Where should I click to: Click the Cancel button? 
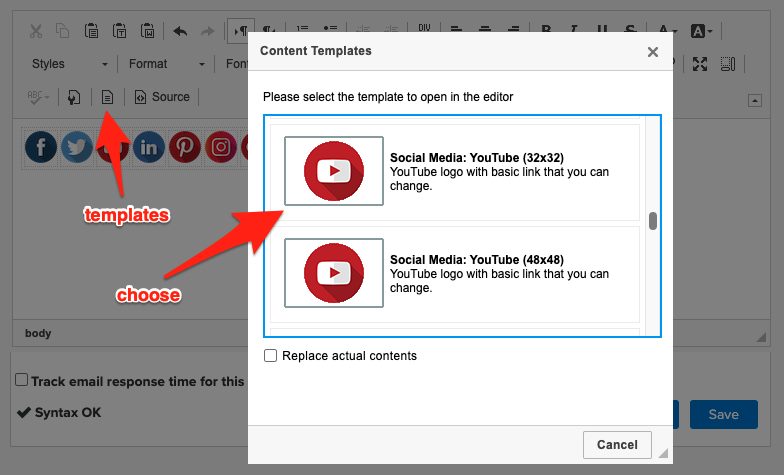click(x=617, y=444)
